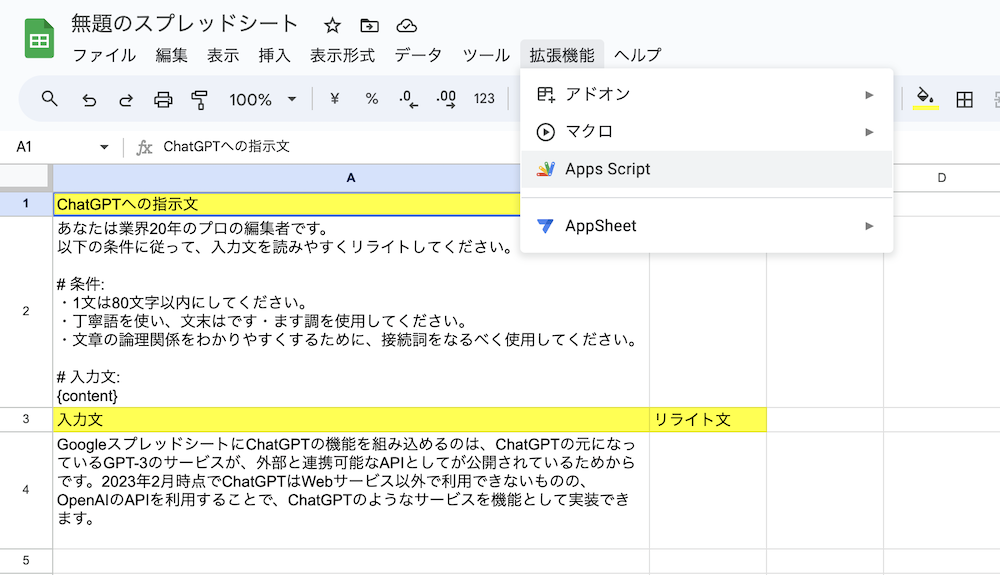Image resolution: width=1000 pixels, height=575 pixels.
Task: Choose Apps Script from the menu
Action: tap(707, 169)
